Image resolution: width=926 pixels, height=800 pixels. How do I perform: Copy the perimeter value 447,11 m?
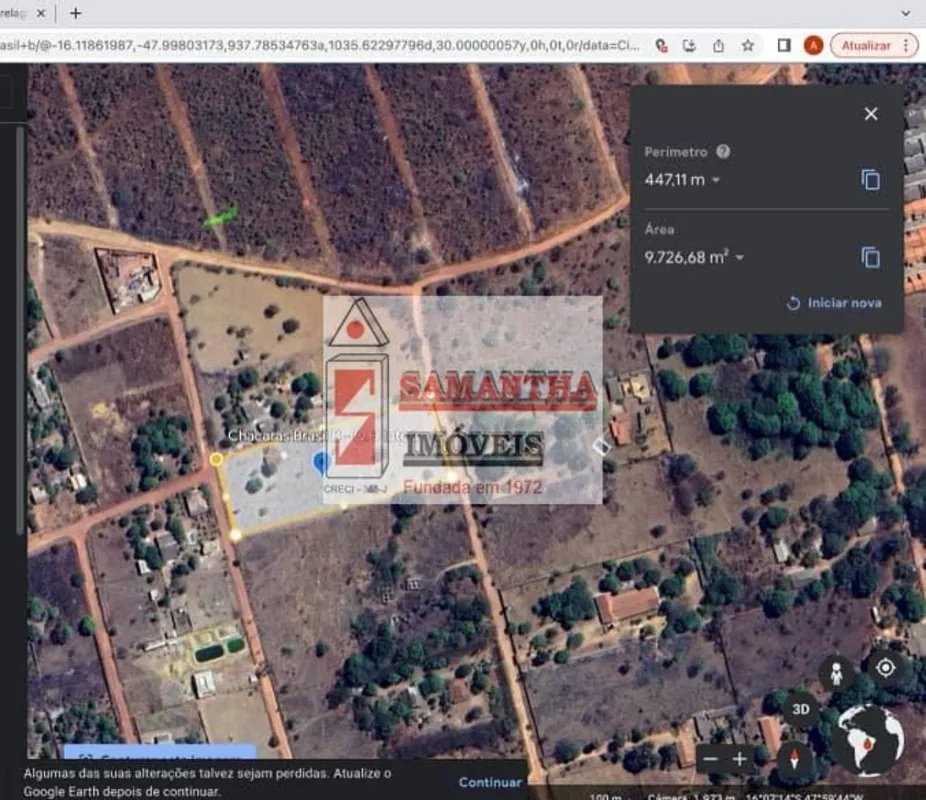[870, 180]
